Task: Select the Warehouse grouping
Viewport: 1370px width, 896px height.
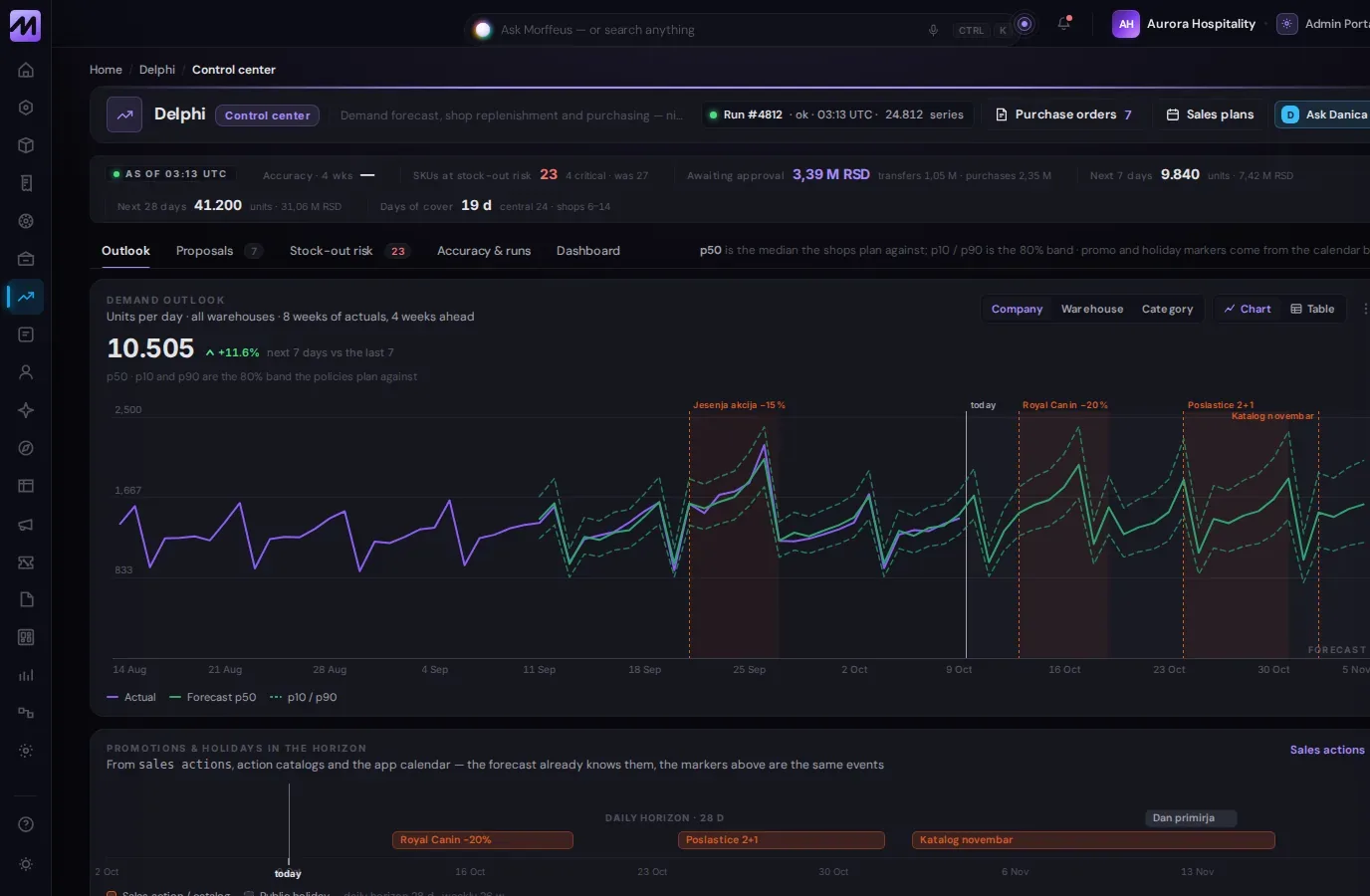Action: point(1092,309)
